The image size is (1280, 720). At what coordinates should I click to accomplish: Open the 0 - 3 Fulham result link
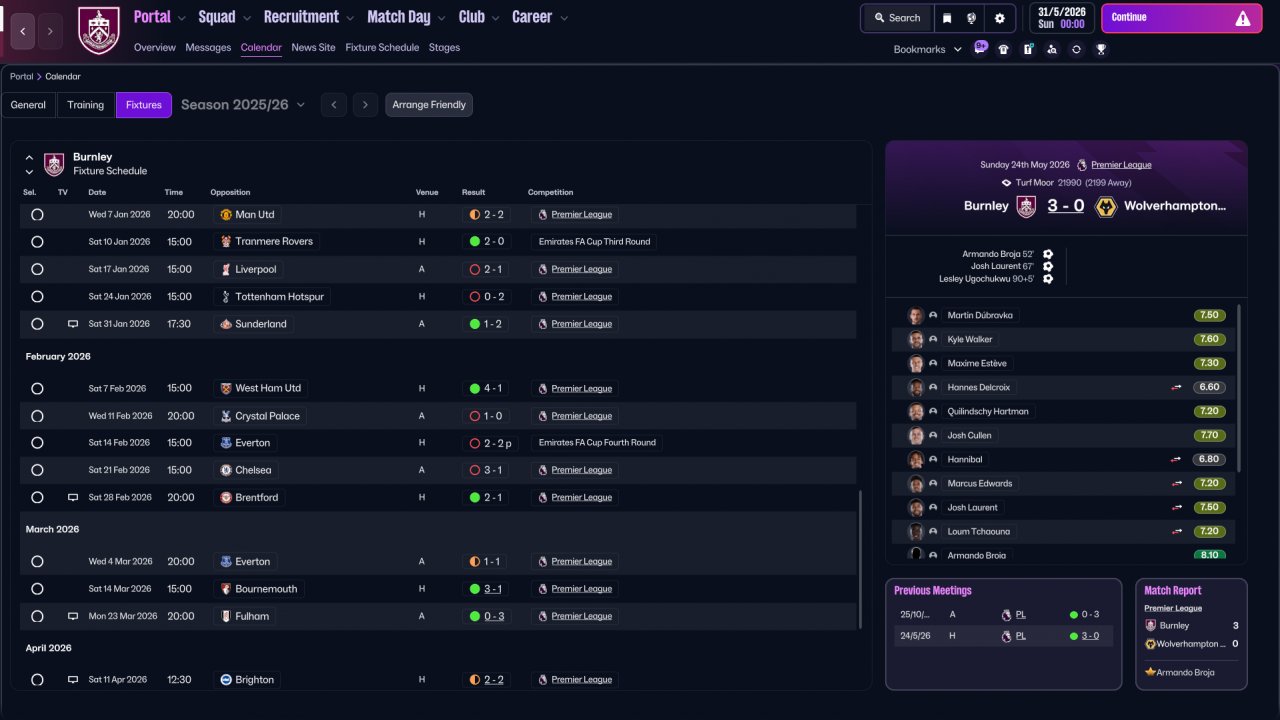pyautogui.click(x=494, y=616)
